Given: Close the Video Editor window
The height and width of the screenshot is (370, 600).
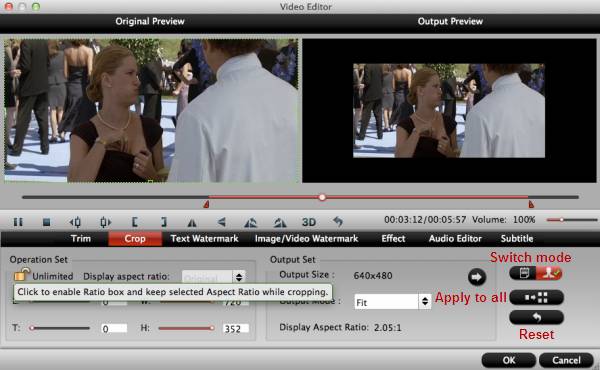Looking at the screenshot, I should (x=8, y=6).
